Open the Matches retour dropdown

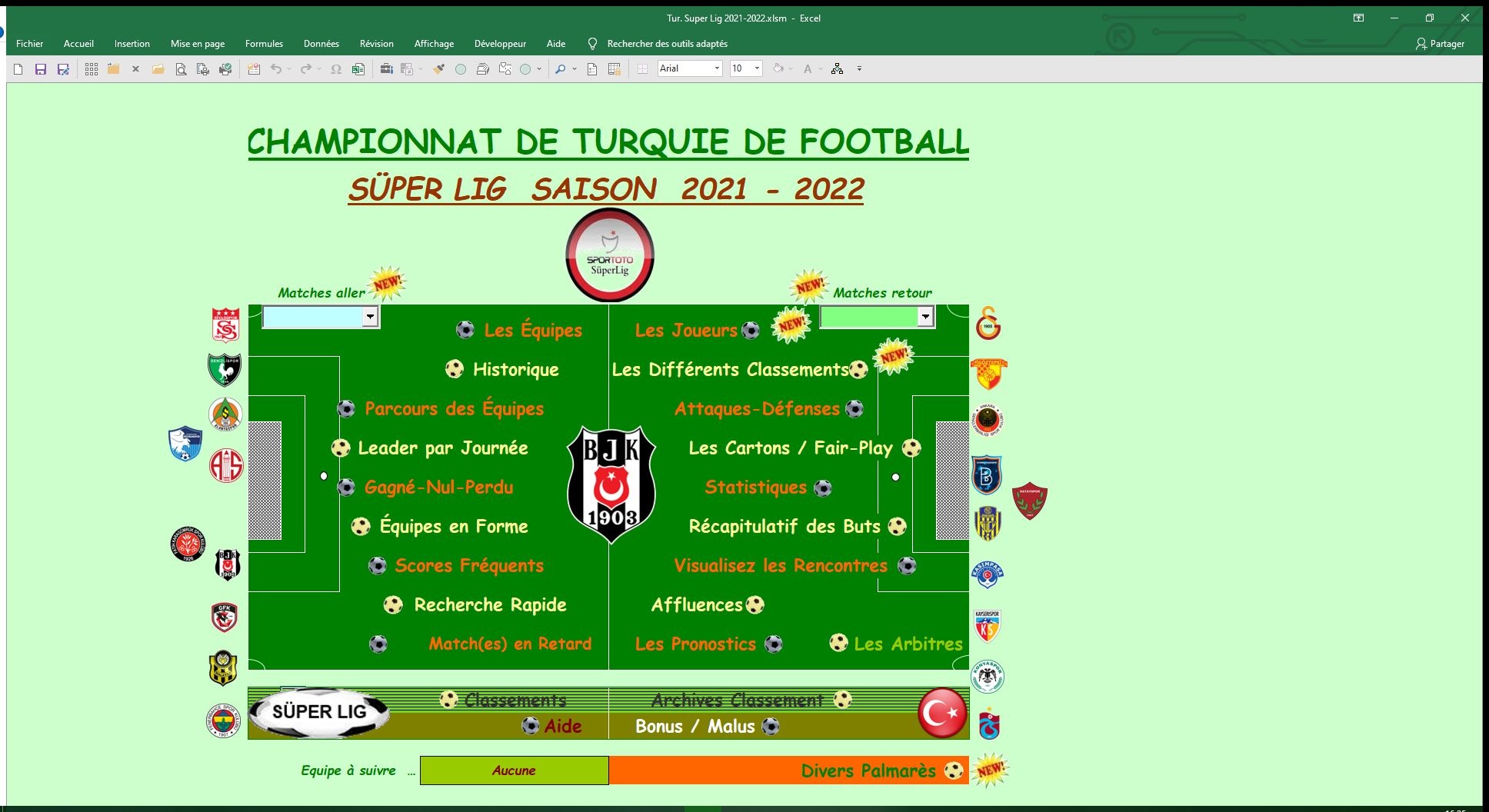(925, 317)
